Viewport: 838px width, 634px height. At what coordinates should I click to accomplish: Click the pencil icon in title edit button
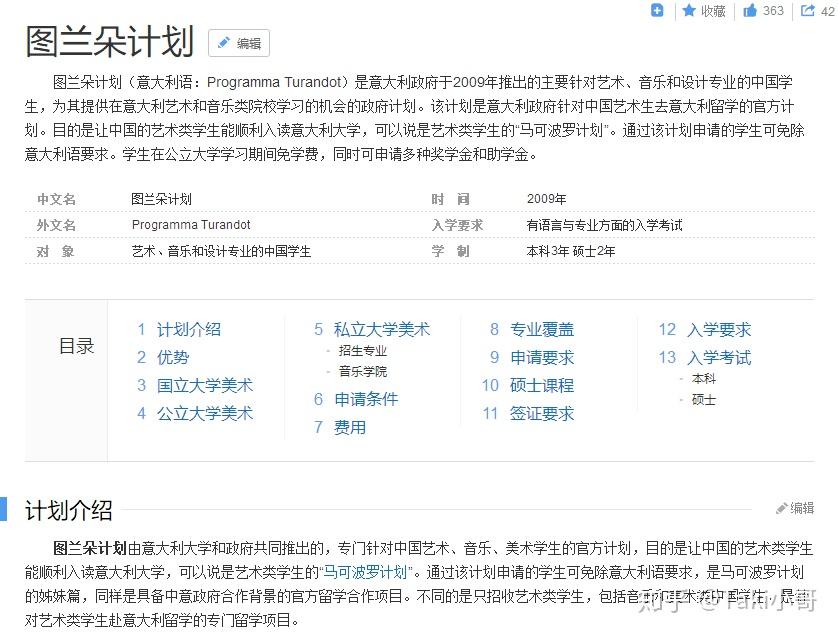(223, 43)
